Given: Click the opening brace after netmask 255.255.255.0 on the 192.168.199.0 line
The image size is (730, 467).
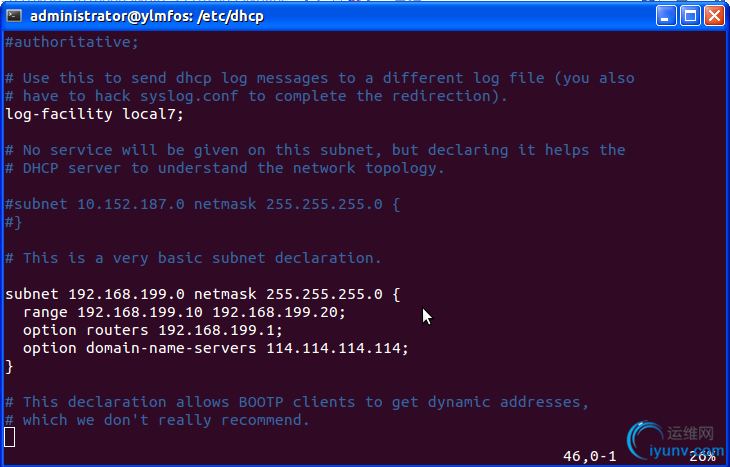Looking at the screenshot, I should 396,294.
